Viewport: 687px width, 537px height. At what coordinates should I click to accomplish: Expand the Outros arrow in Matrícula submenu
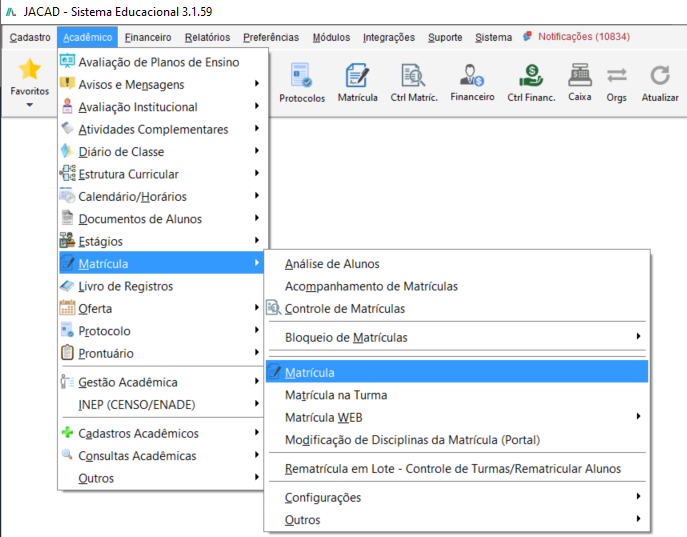coord(638,519)
